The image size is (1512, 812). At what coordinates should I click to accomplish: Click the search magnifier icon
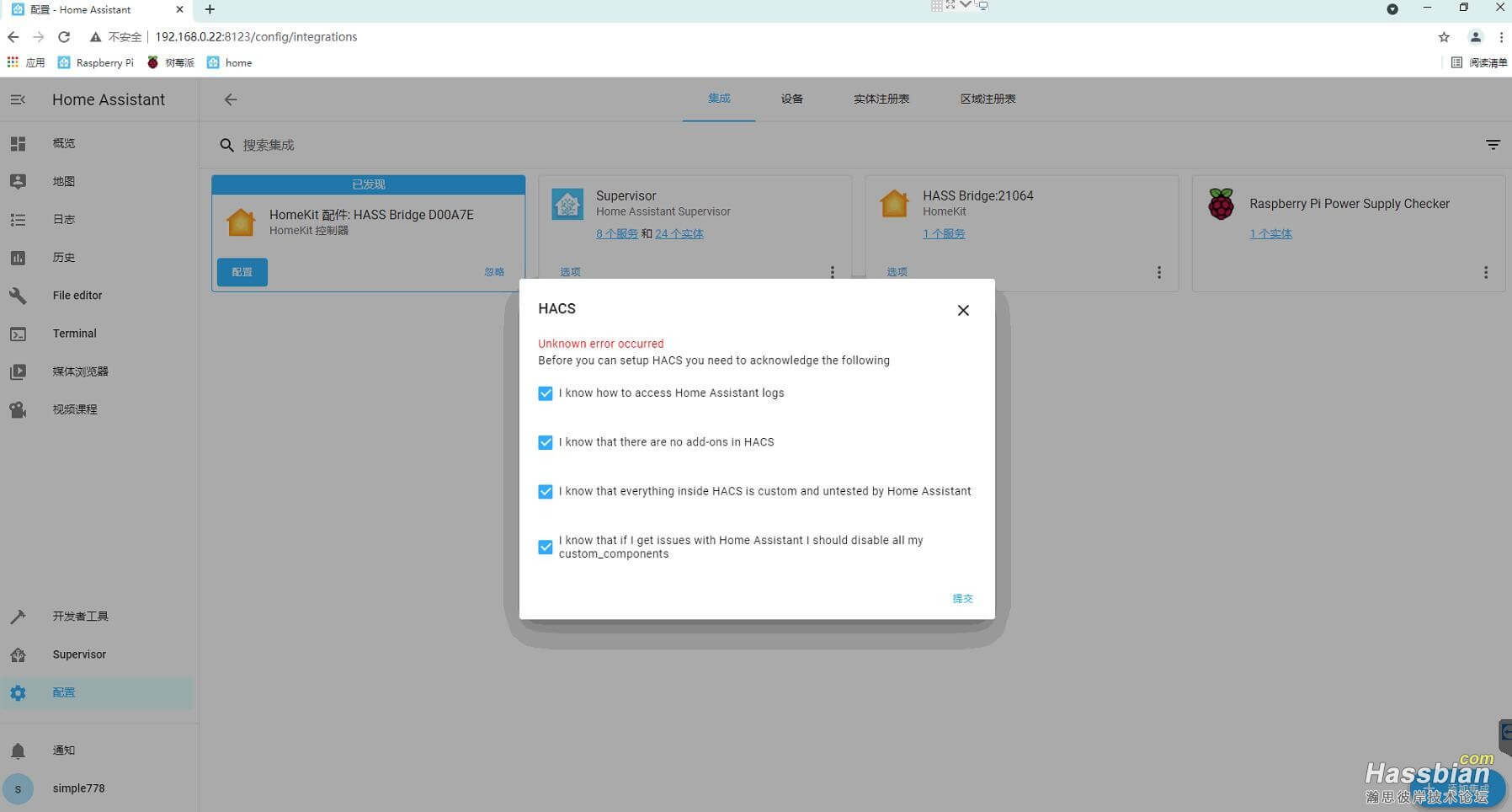pos(226,146)
